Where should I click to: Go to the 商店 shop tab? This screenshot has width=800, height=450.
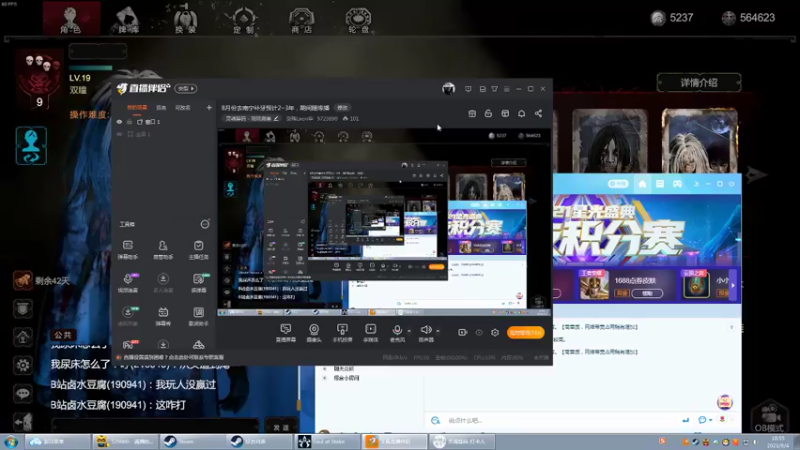[x=302, y=19]
